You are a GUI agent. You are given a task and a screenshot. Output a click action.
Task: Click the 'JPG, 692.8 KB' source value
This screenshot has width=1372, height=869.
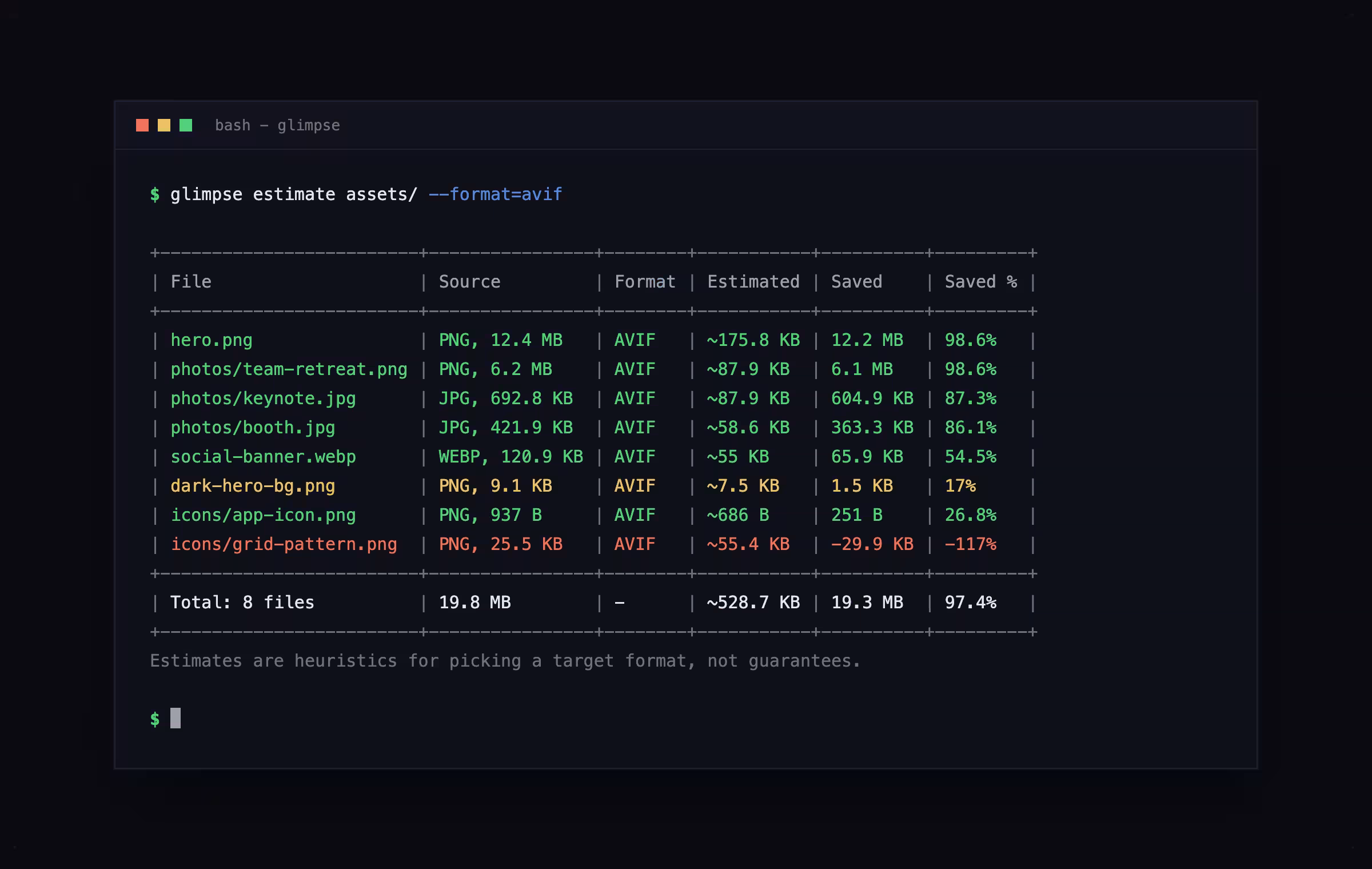506,398
